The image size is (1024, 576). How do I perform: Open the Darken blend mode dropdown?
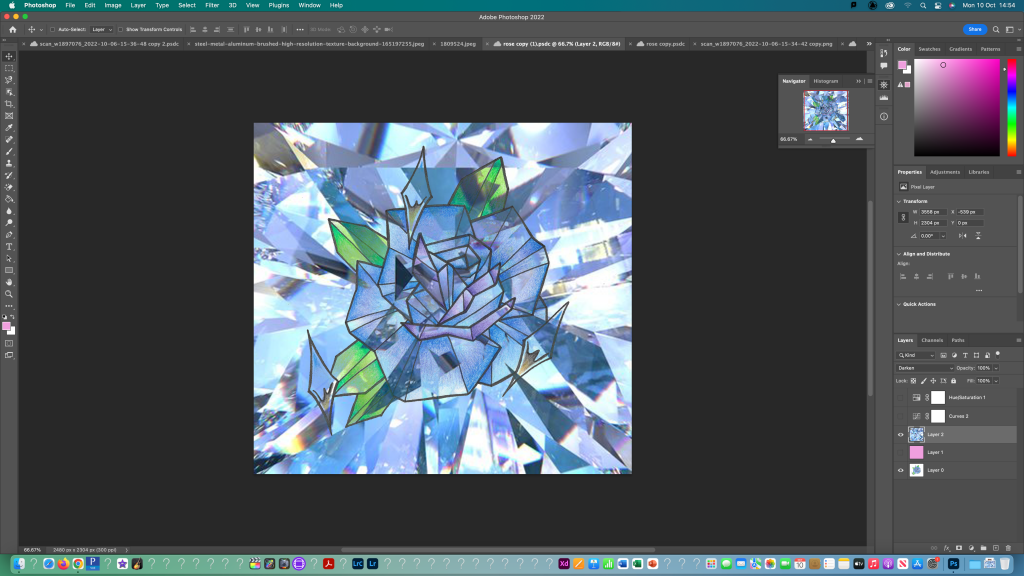(925, 368)
